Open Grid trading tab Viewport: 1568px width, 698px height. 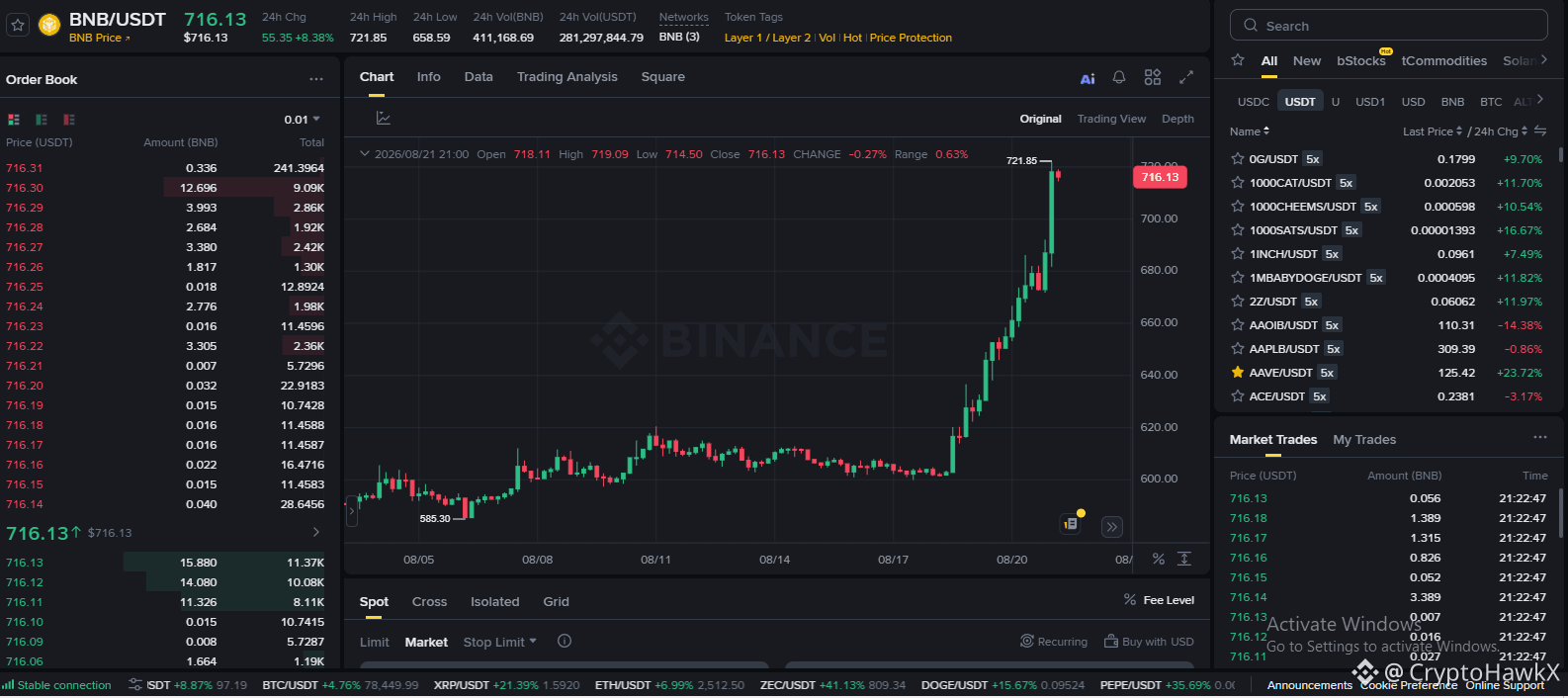point(556,602)
